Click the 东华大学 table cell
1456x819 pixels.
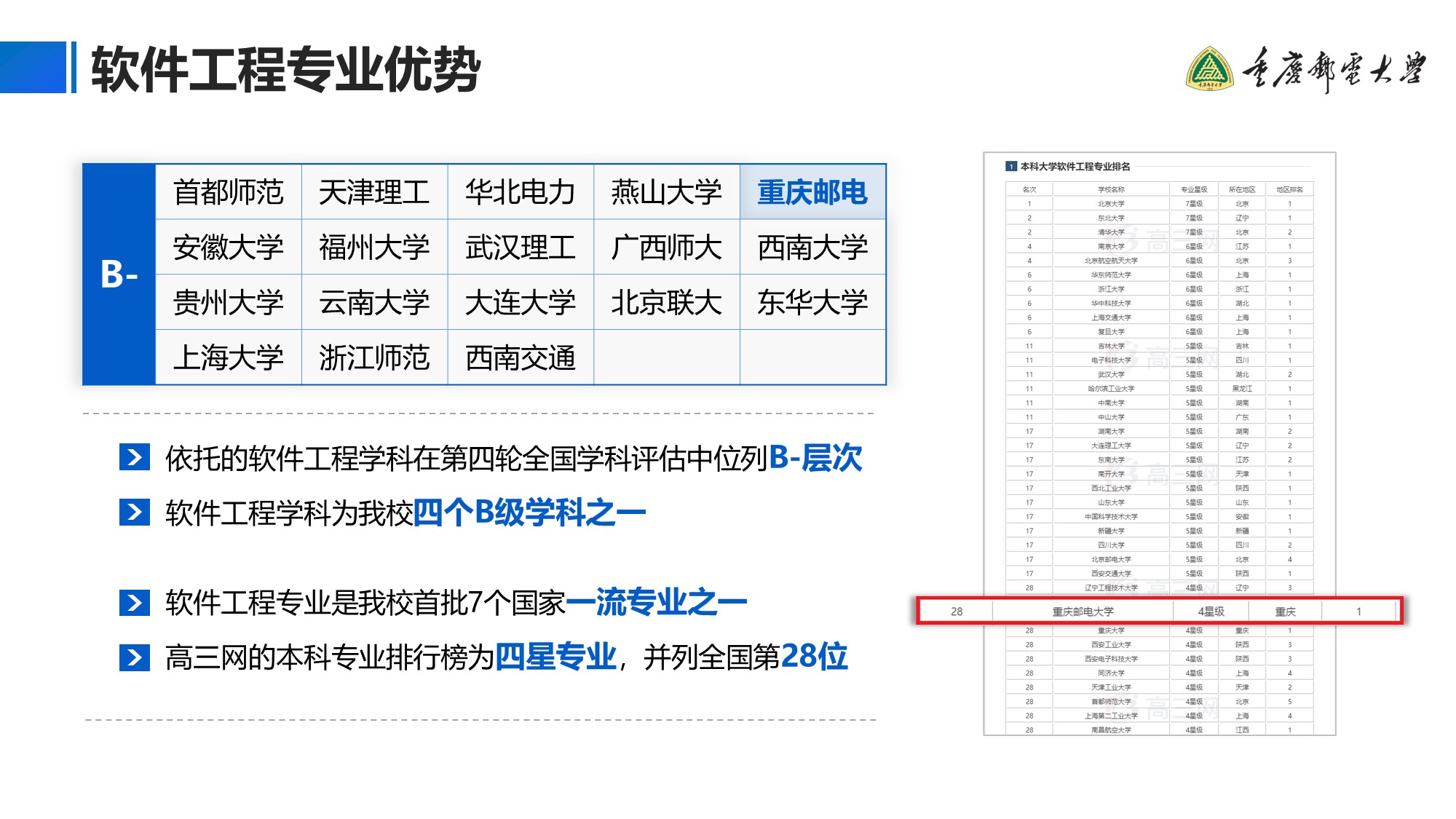coord(813,302)
